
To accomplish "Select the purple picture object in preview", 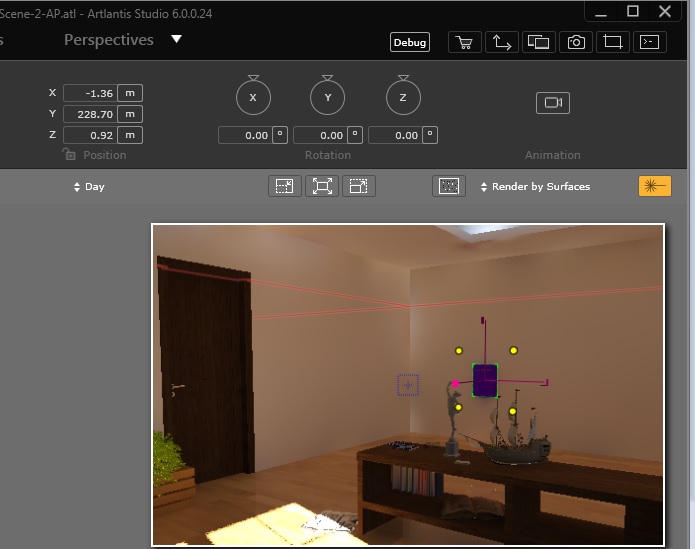I will 484,381.
